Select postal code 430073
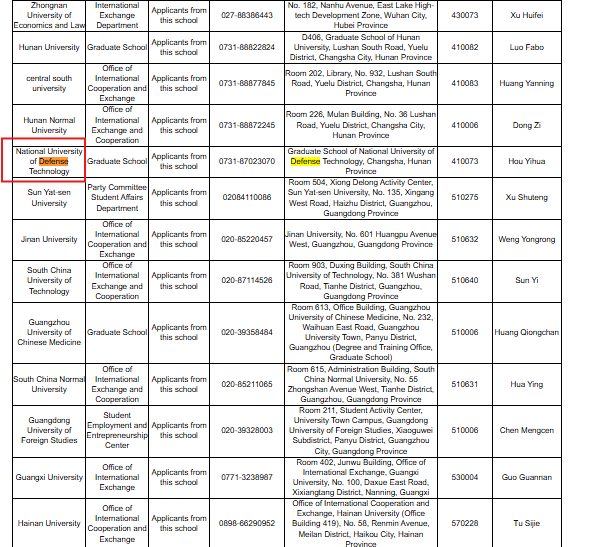The width and height of the screenshot is (601, 547). [x=465, y=15]
